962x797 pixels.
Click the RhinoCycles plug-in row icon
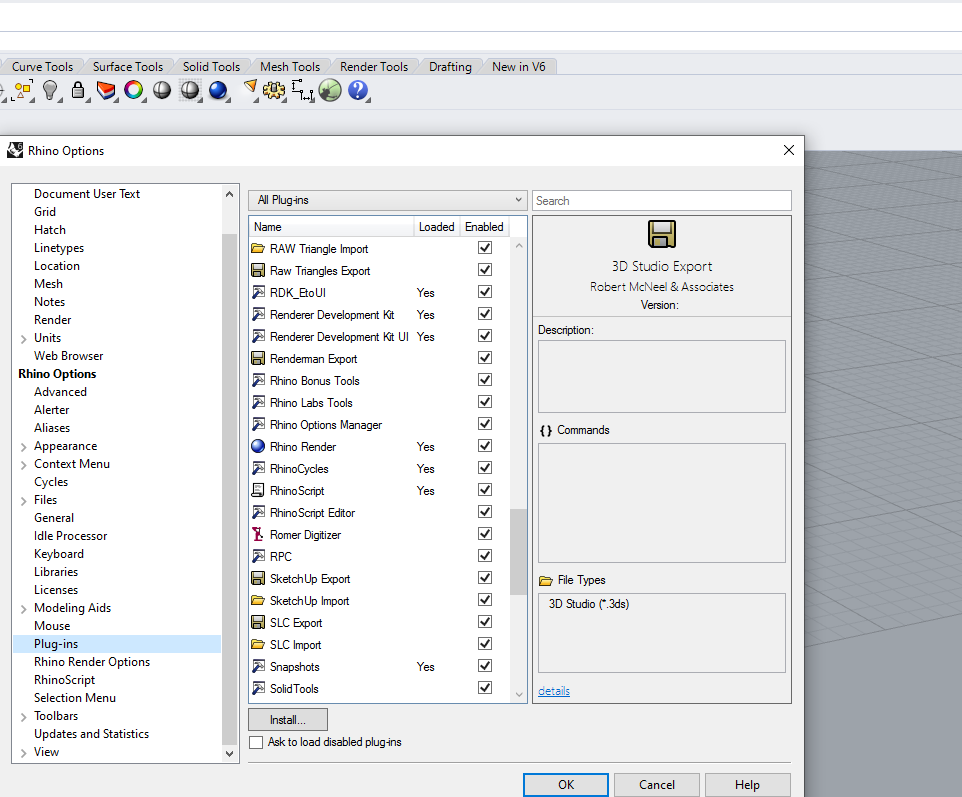(258, 469)
